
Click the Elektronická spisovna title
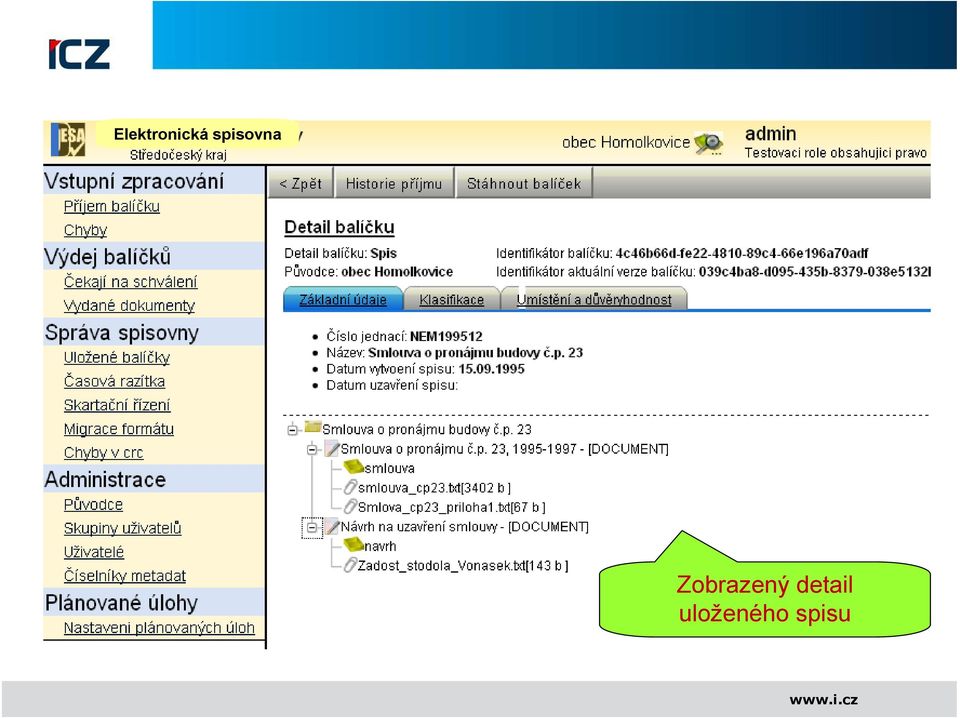197,134
